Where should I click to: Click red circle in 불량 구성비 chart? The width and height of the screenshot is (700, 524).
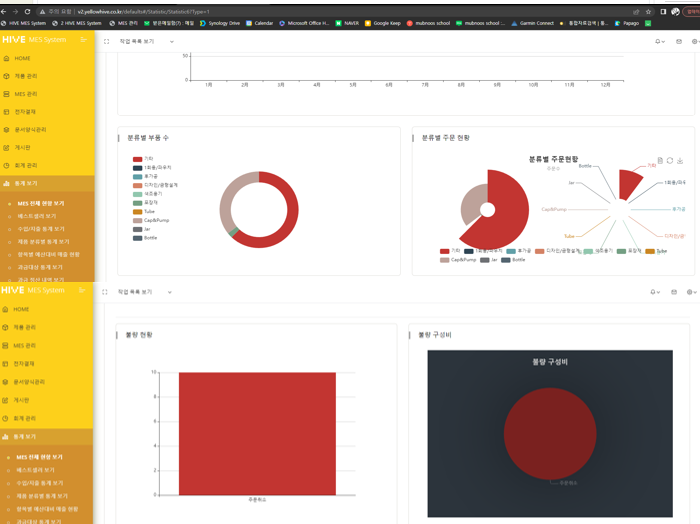(550, 433)
